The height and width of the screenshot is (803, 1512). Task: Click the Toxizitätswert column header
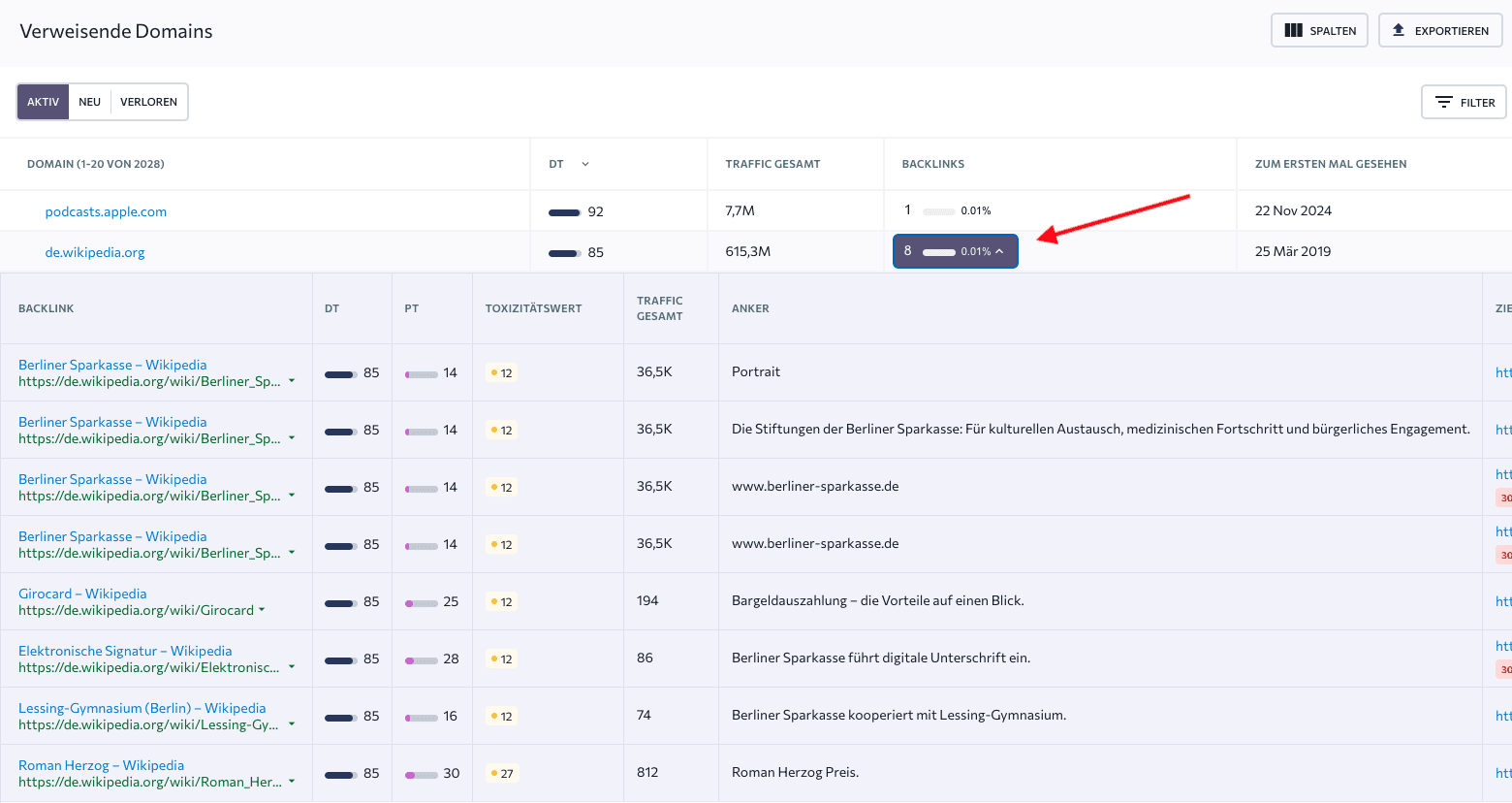[x=533, y=308]
